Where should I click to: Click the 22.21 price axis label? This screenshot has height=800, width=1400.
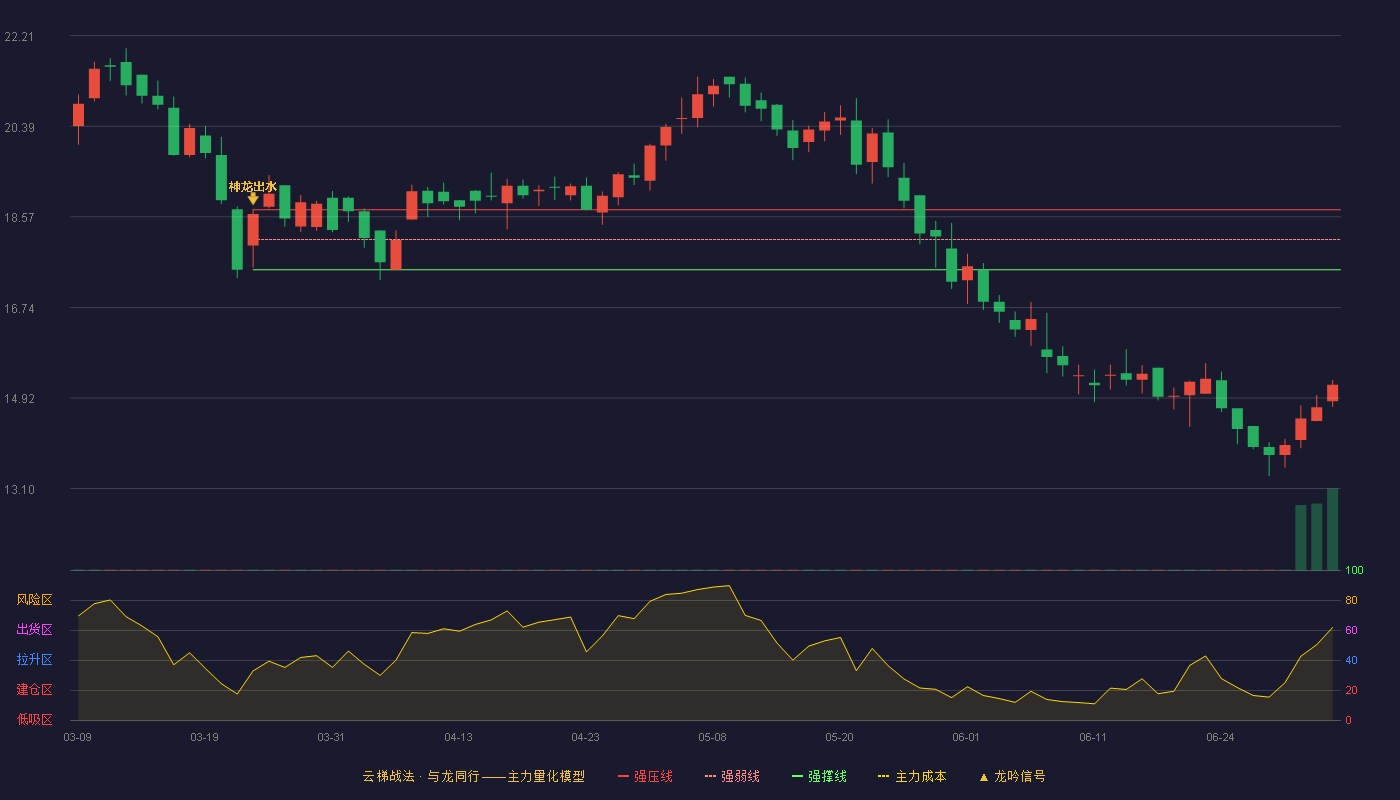19,37
